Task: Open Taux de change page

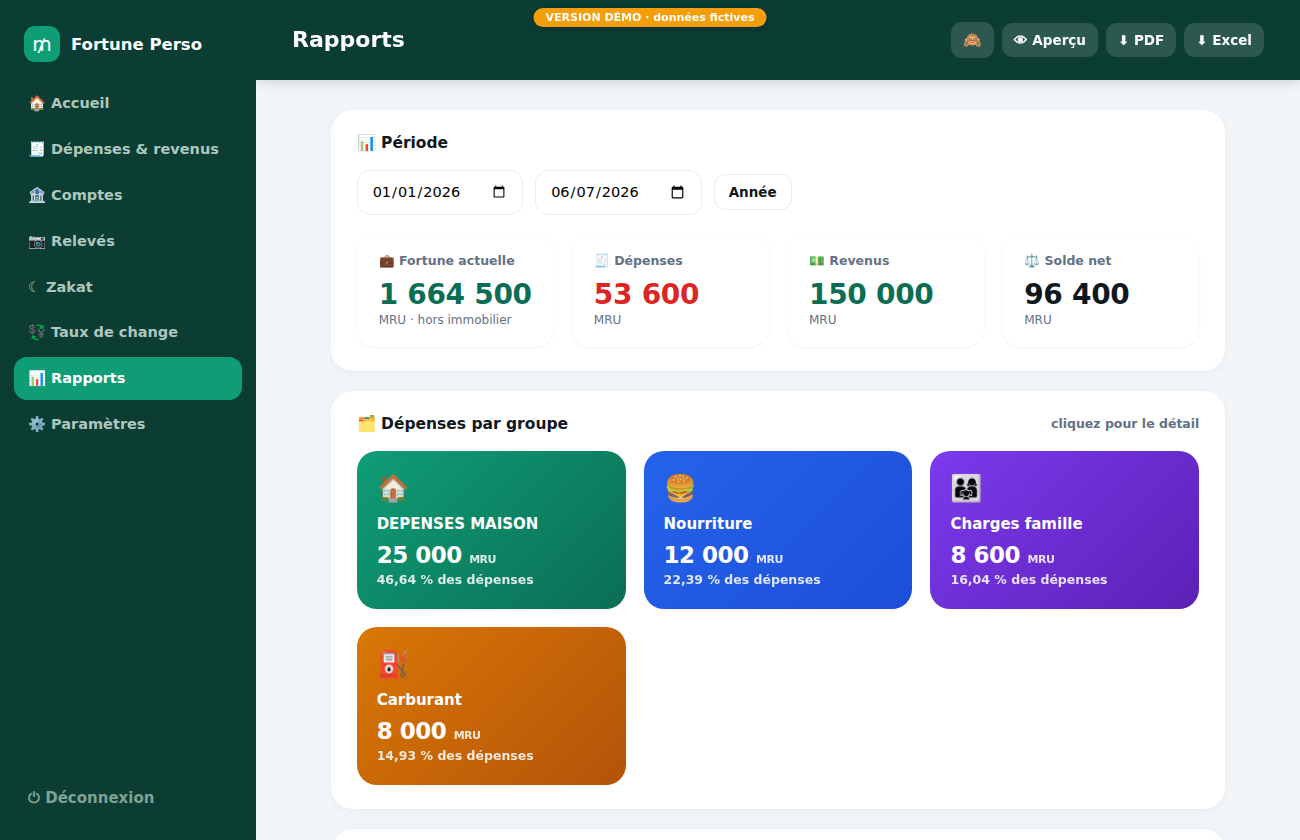Action: 128,332
